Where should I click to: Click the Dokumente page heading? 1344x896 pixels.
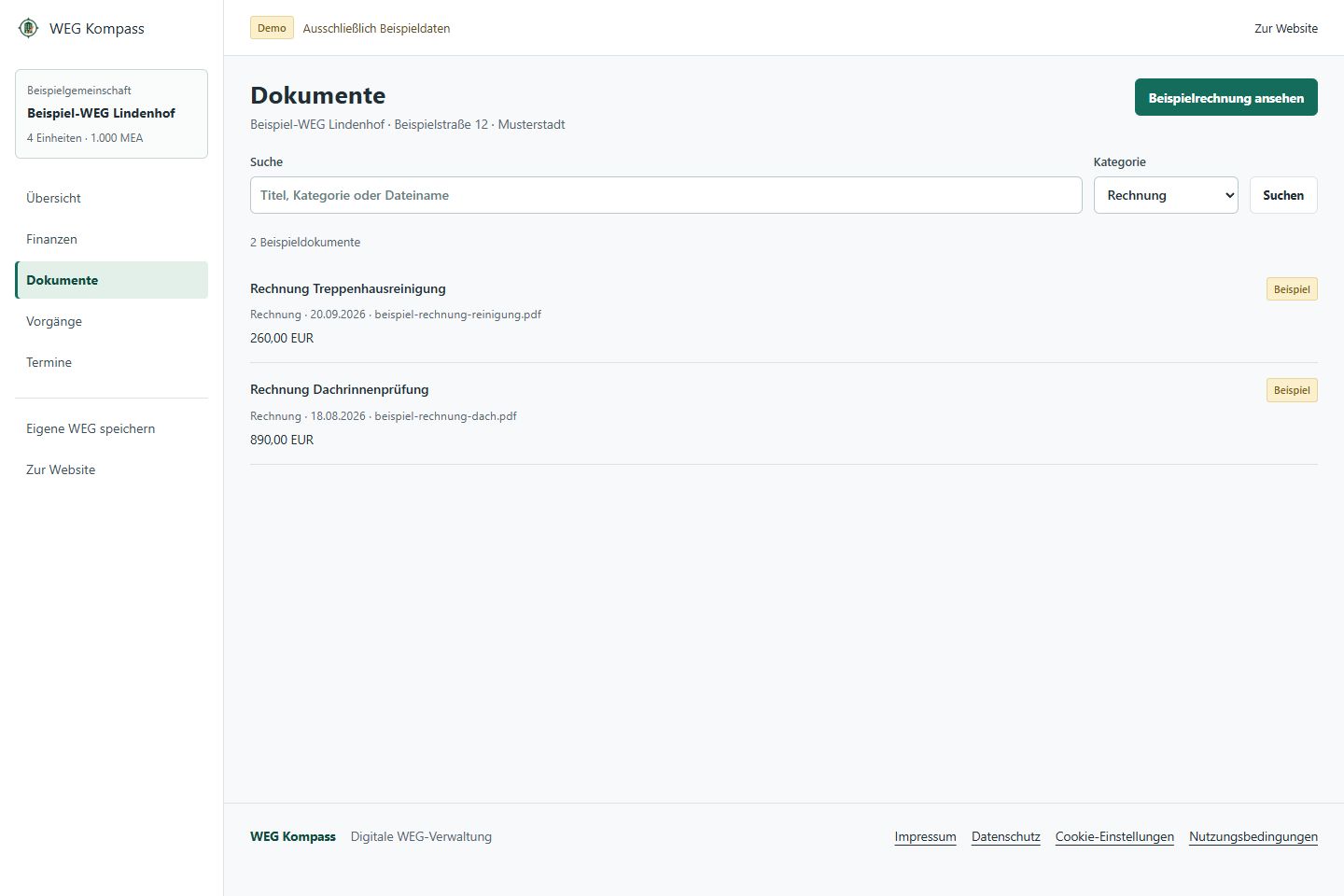coord(318,95)
